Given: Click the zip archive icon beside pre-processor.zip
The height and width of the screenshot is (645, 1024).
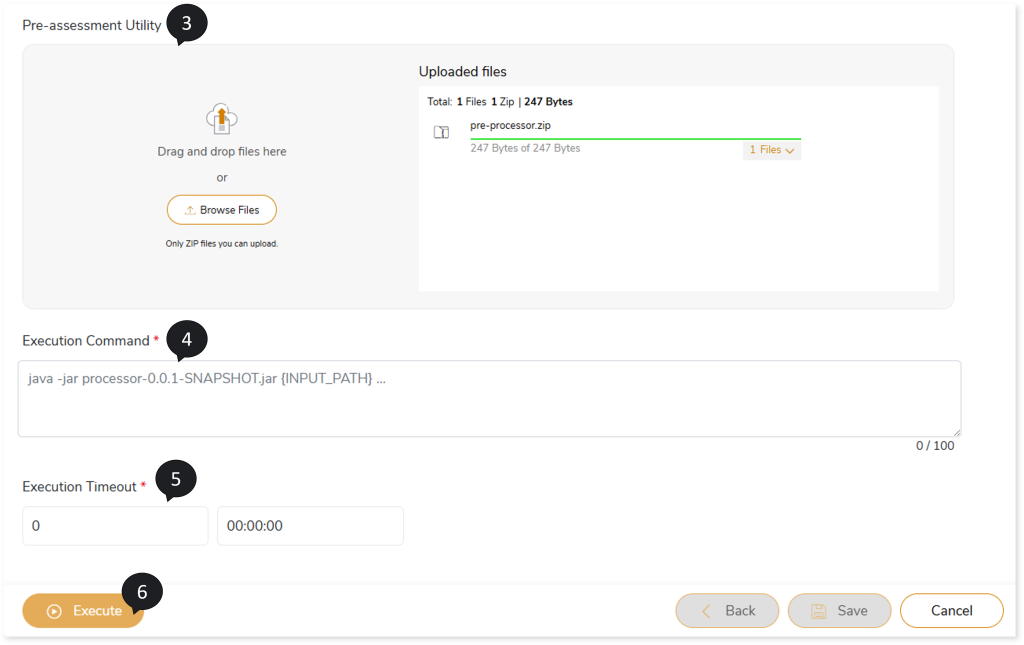Looking at the screenshot, I should tap(441, 132).
